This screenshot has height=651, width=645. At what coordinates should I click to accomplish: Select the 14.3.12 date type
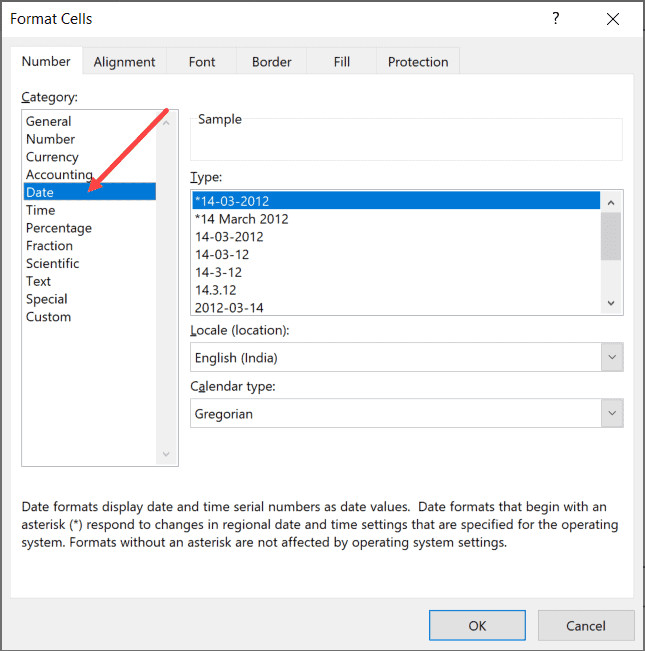click(x=216, y=290)
